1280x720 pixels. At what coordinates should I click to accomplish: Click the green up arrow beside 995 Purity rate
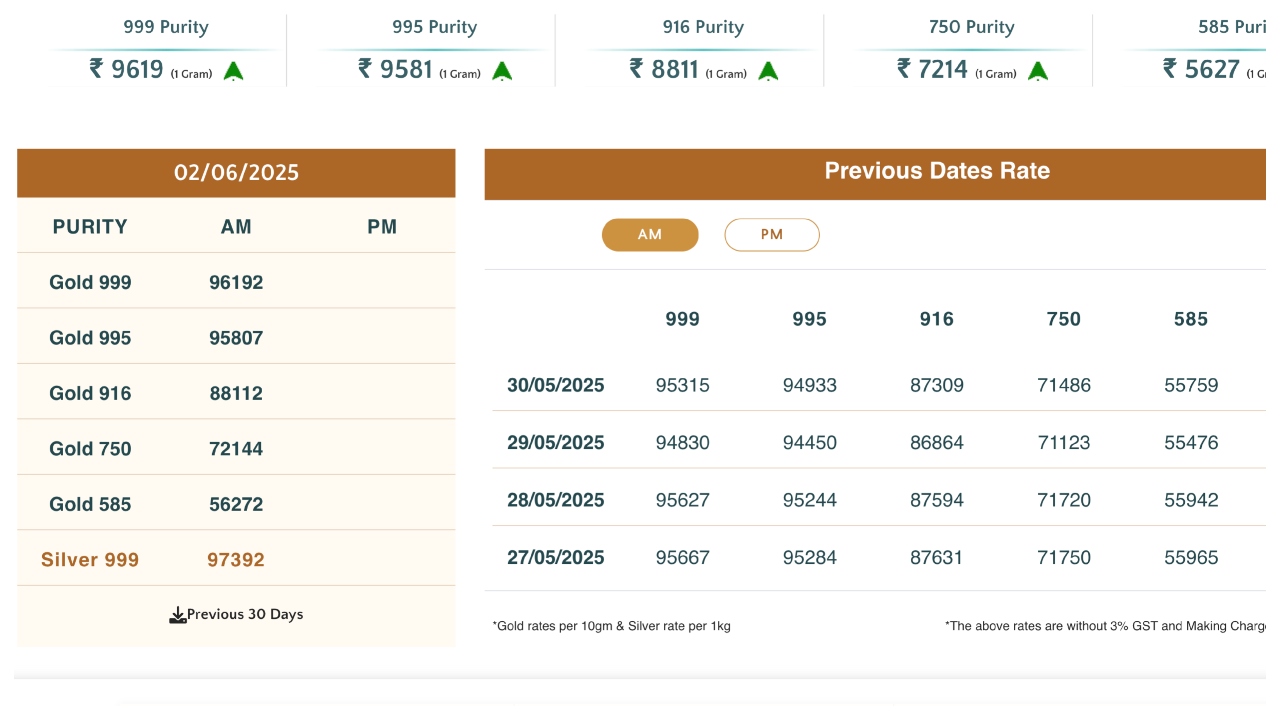pyautogui.click(x=502, y=71)
